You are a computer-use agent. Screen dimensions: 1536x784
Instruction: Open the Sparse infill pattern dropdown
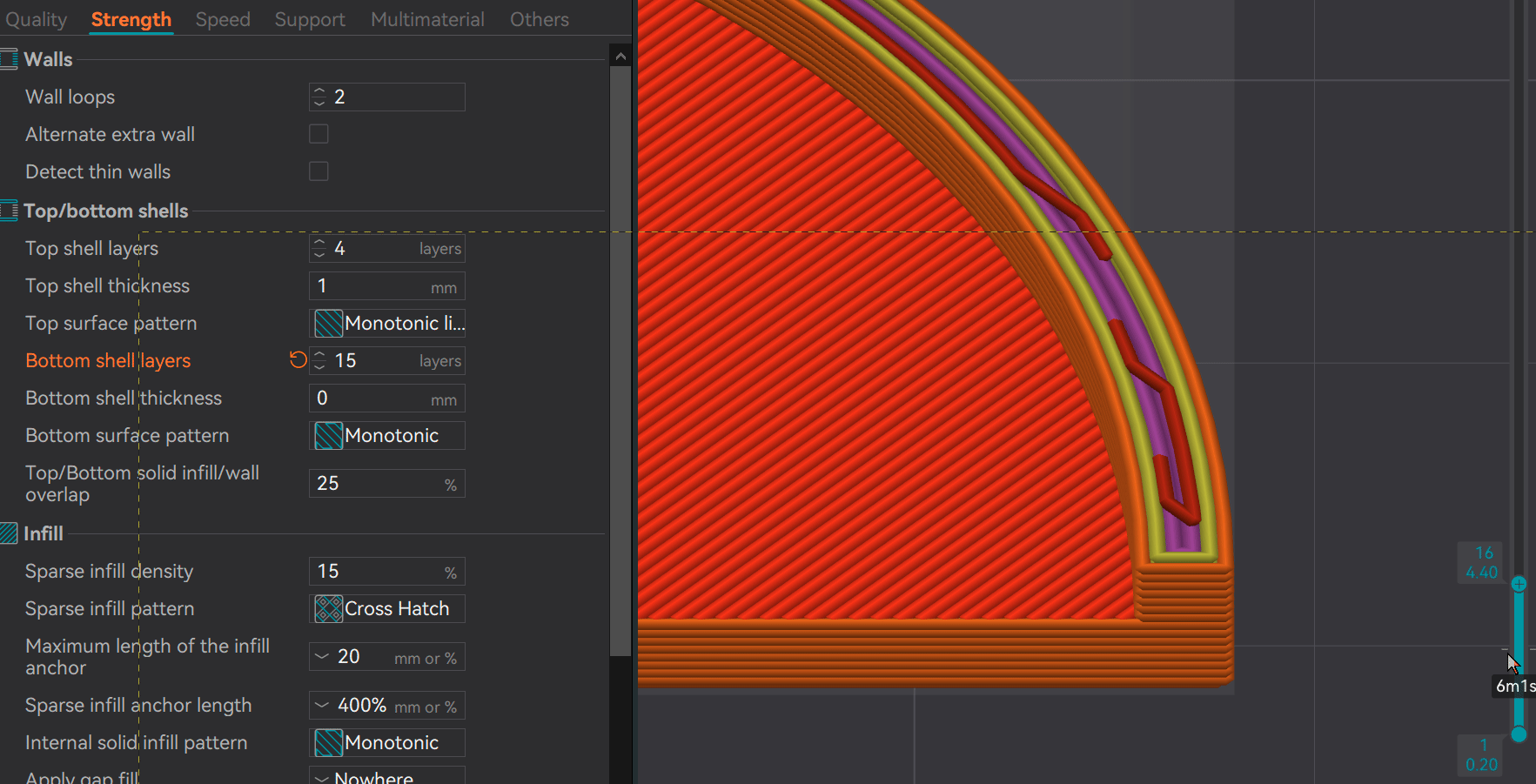click(387, 609)
